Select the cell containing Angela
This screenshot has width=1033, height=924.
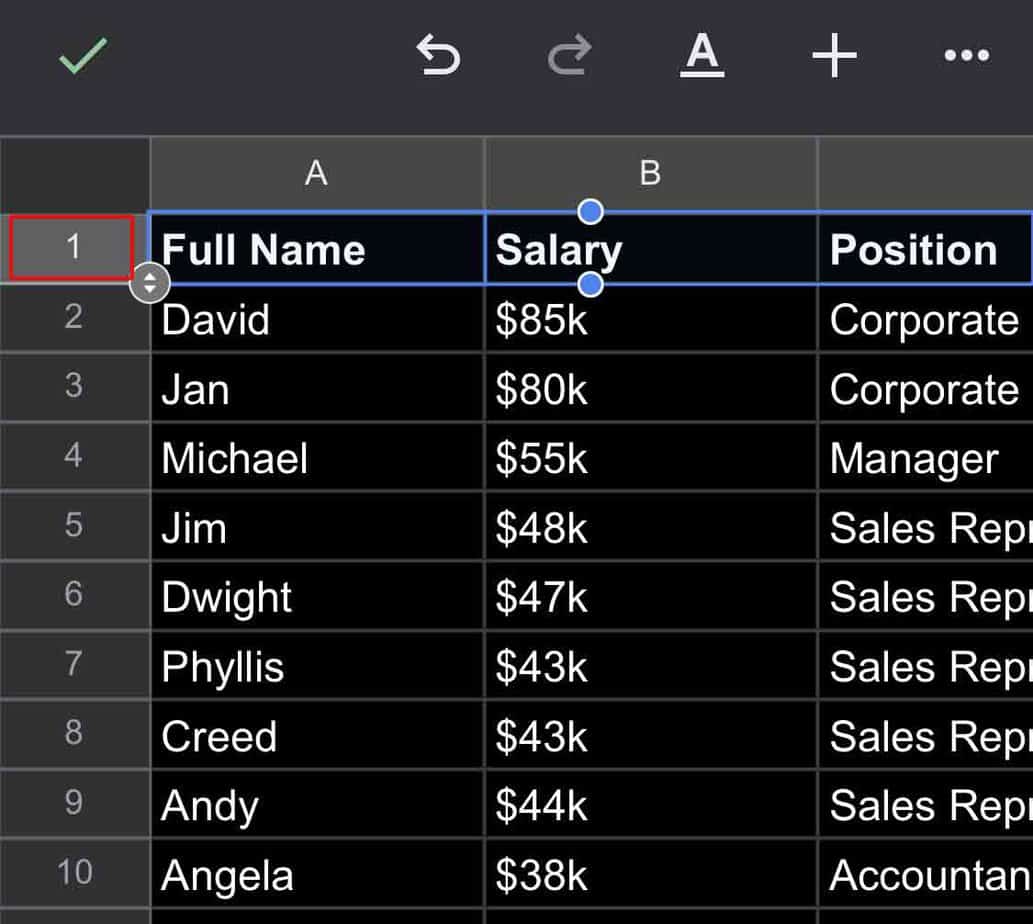point(316,876)
